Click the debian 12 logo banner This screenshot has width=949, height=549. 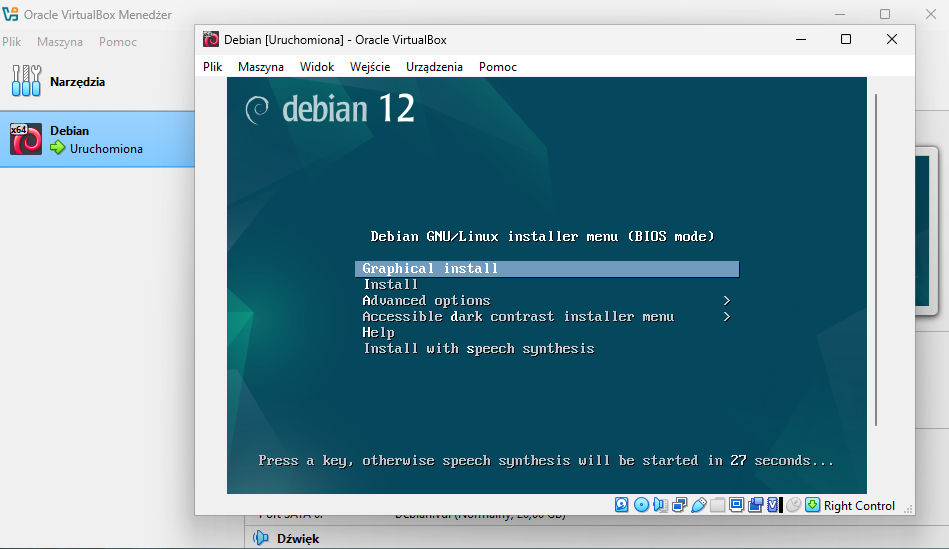coord(330,109)
